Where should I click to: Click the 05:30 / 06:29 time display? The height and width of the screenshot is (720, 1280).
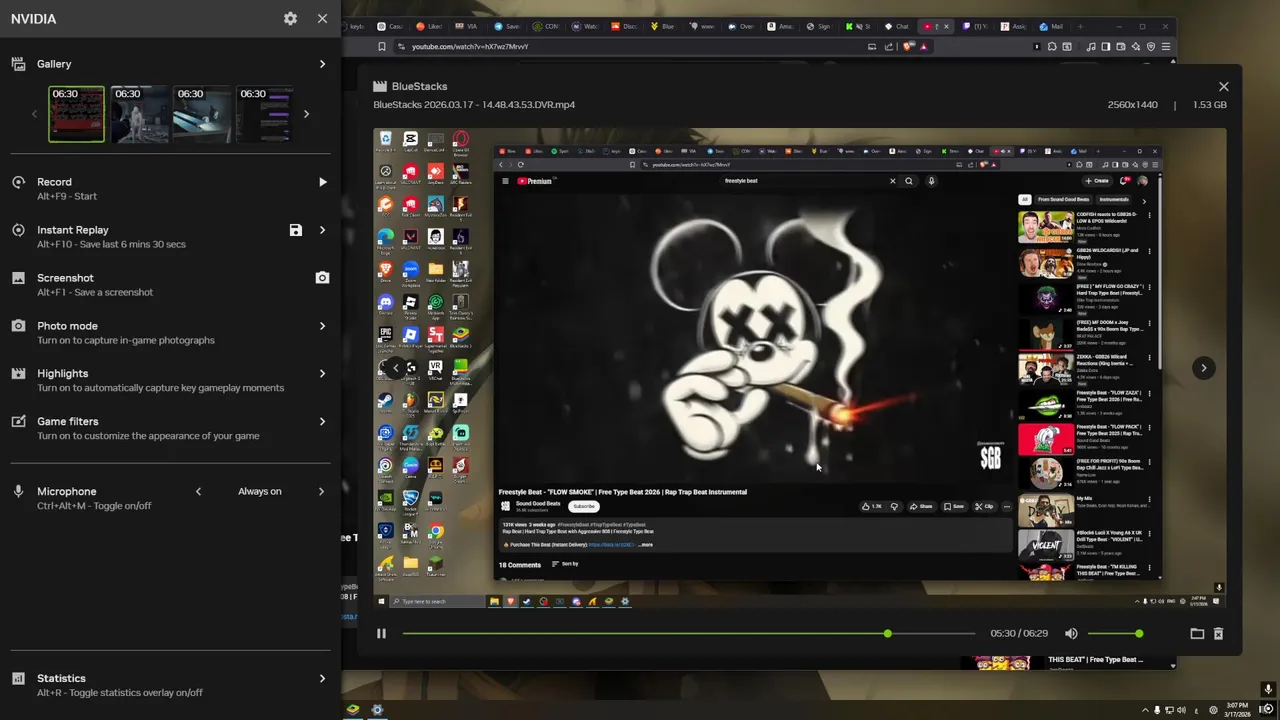tap(1018, 633)
